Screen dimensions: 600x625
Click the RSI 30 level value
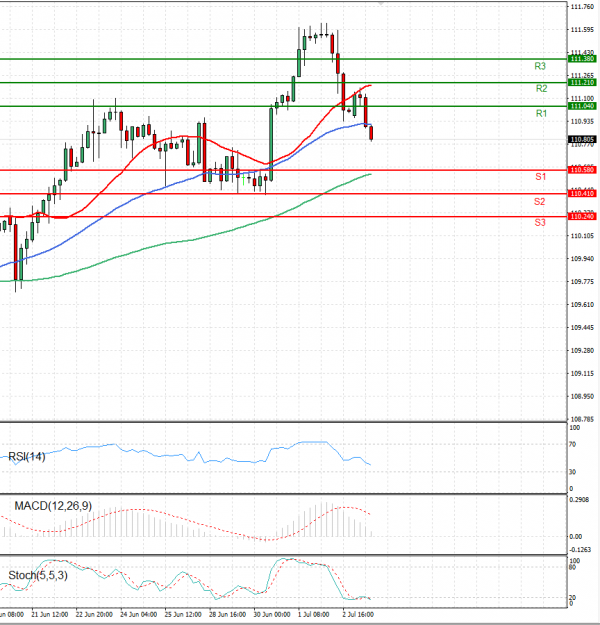point(572,472)
